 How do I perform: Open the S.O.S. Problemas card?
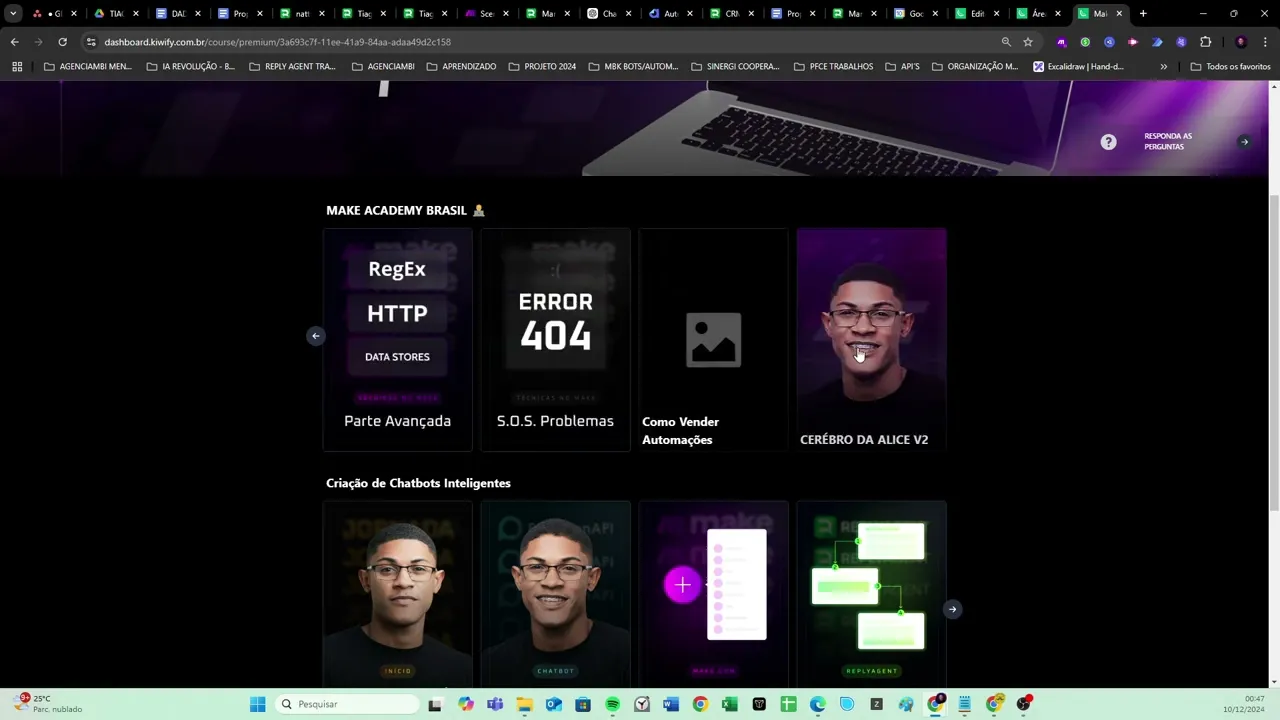[x=555, y=340]
